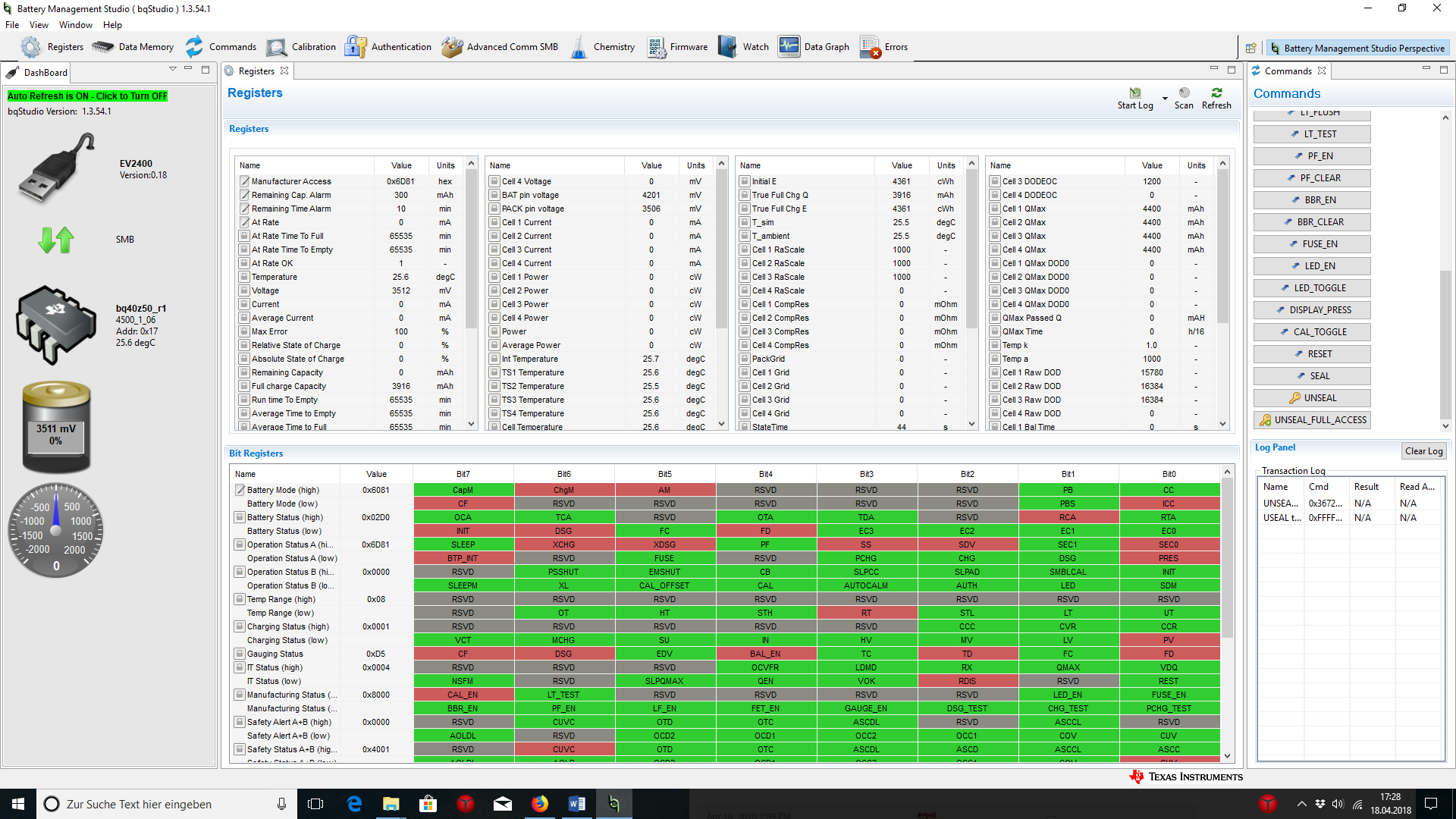Open the Calibration toolbar icon

pos(277,47)
